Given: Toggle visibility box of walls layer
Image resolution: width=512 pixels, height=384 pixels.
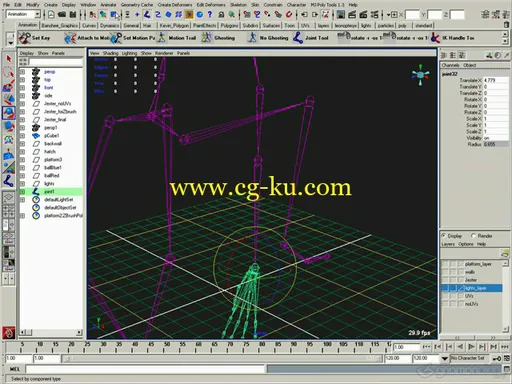Looking at the screenshot, I should [445, 272].
